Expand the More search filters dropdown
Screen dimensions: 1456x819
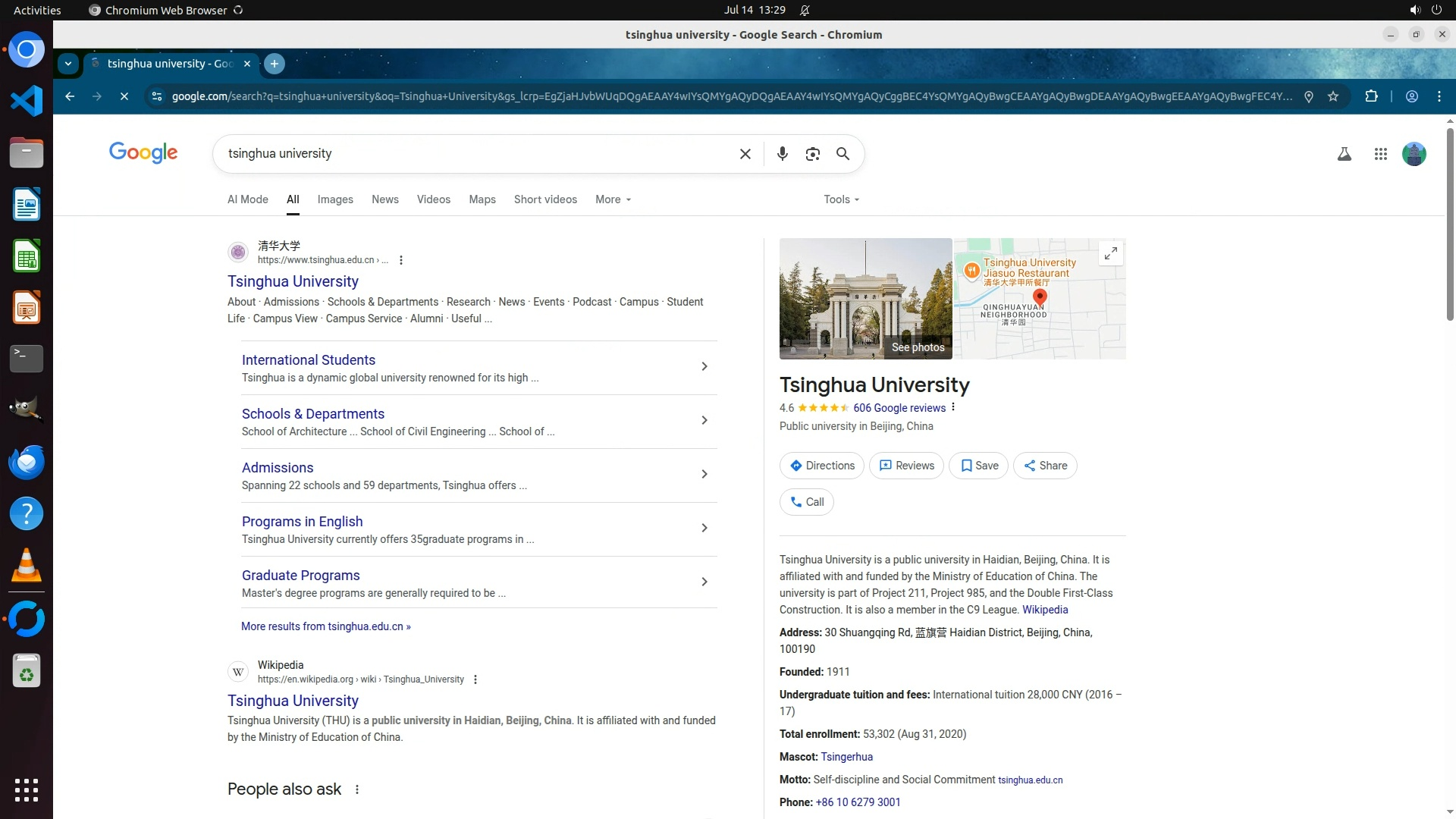pyautogui.click(x=613, y=199)
